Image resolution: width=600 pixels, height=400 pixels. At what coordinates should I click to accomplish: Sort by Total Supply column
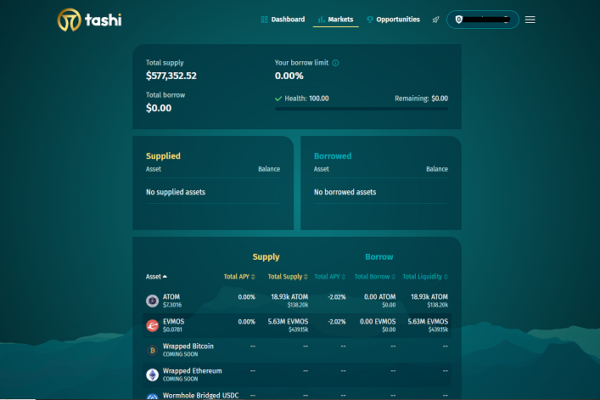(286, 276)
